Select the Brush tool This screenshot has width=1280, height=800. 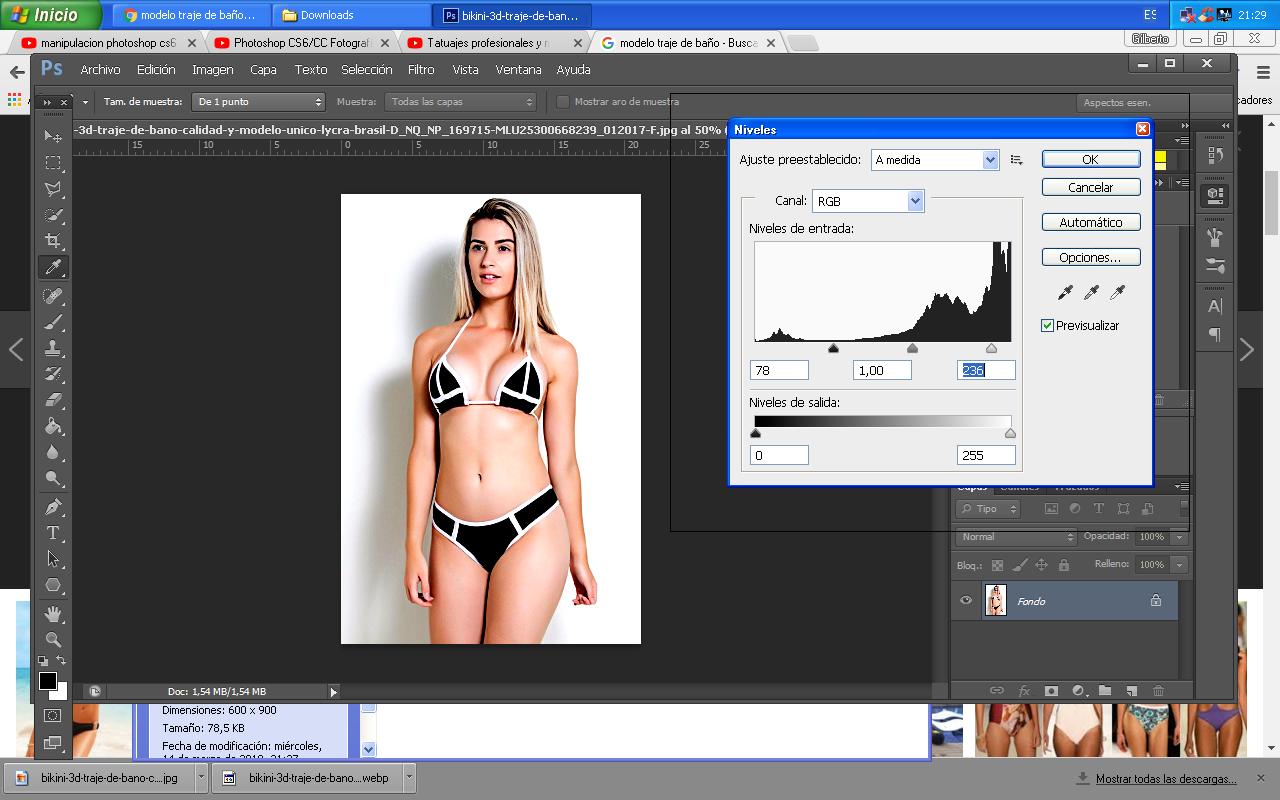[53, 322]
